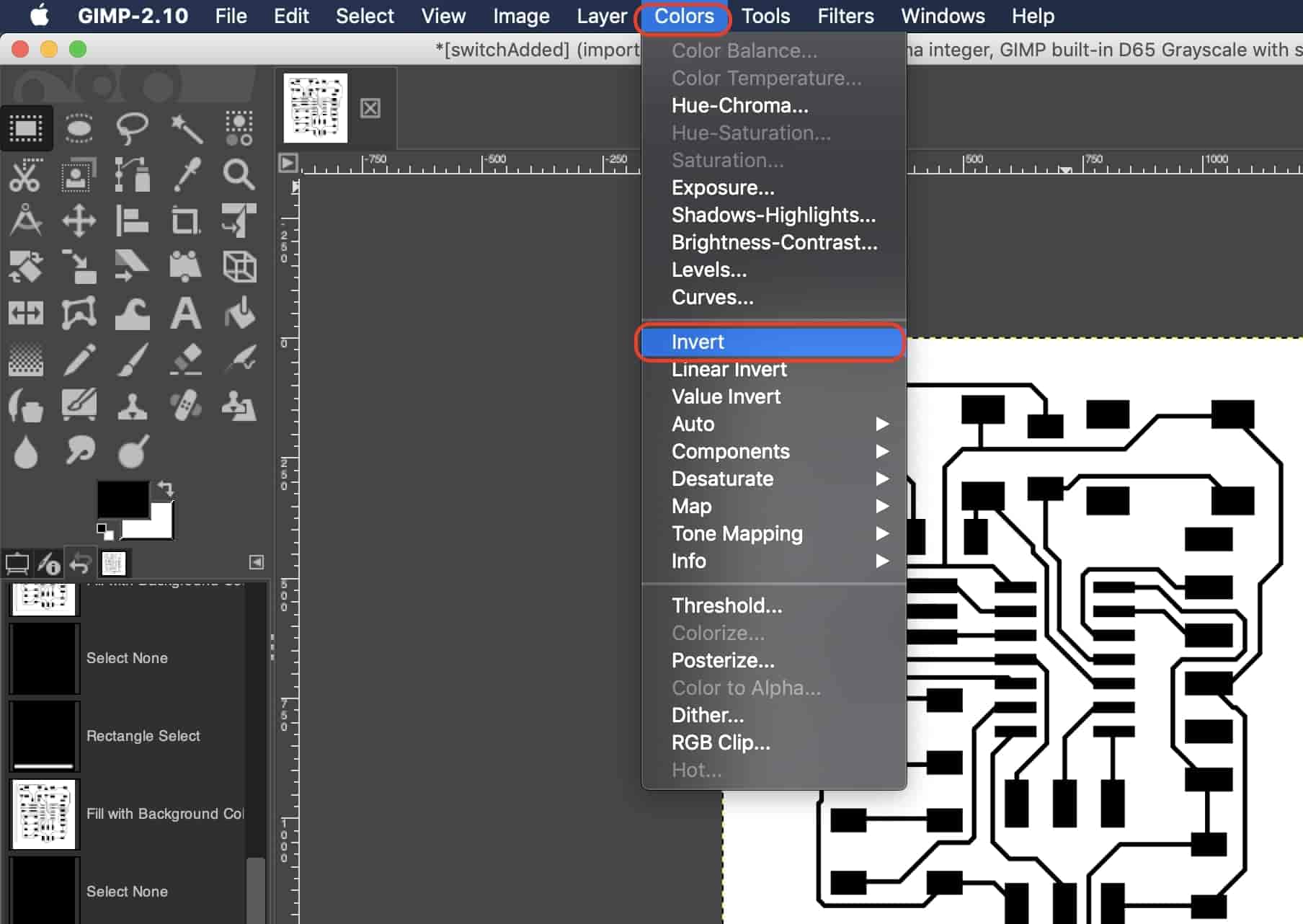
Task: Select the Fuzzy Select magic wand tool
Action: click(186, 128)
